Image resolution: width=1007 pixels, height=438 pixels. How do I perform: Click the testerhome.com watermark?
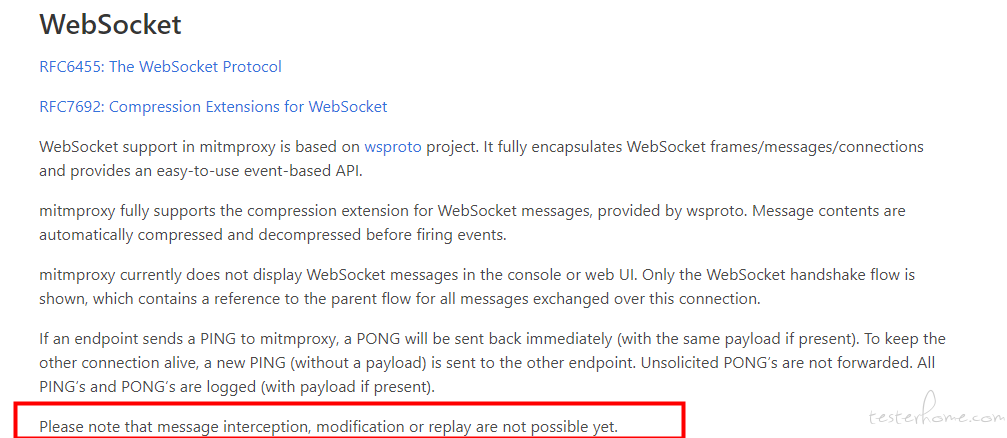(x=936, y=416)
